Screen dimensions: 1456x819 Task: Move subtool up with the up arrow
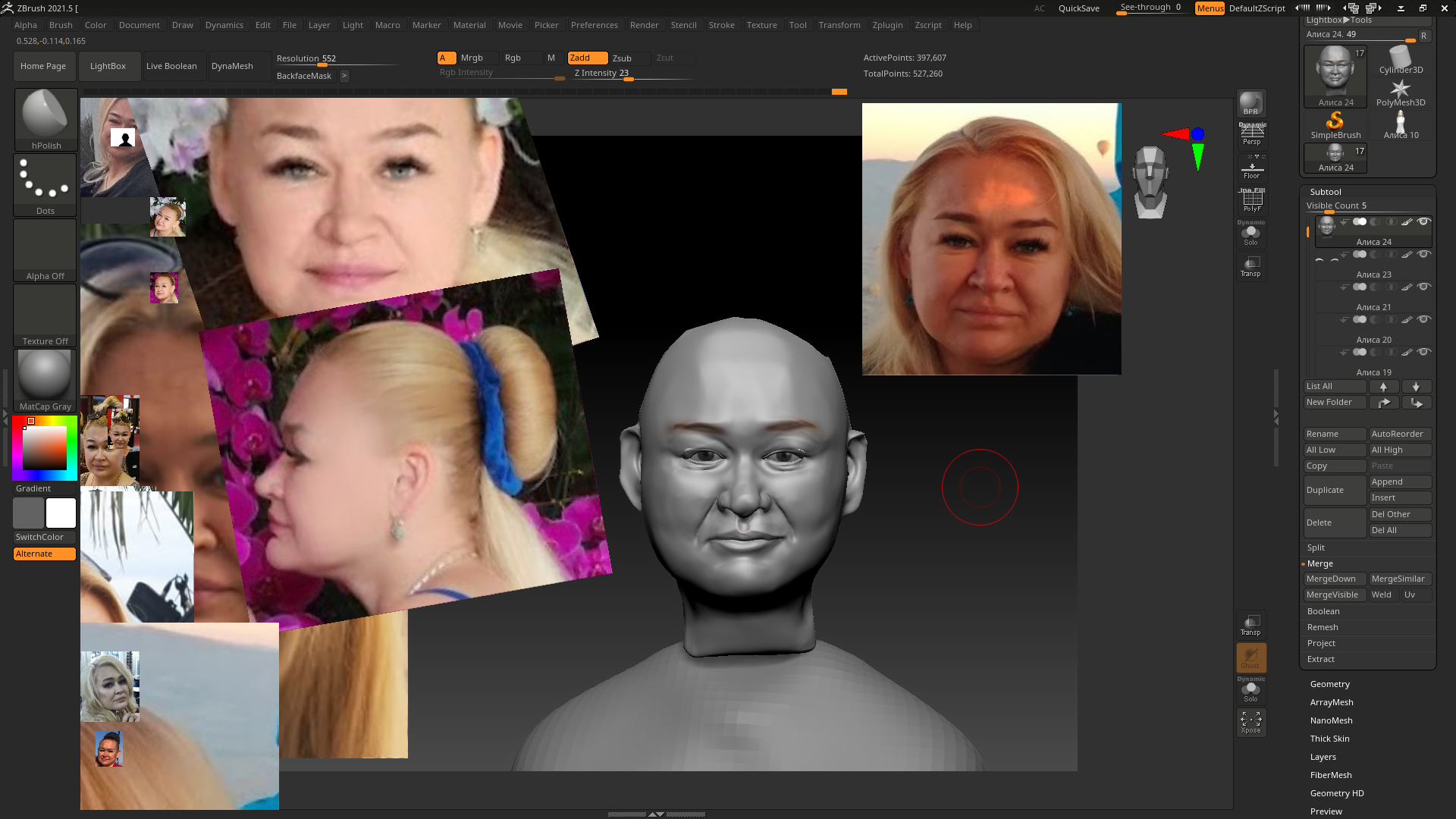click(x=1383, y=387)
